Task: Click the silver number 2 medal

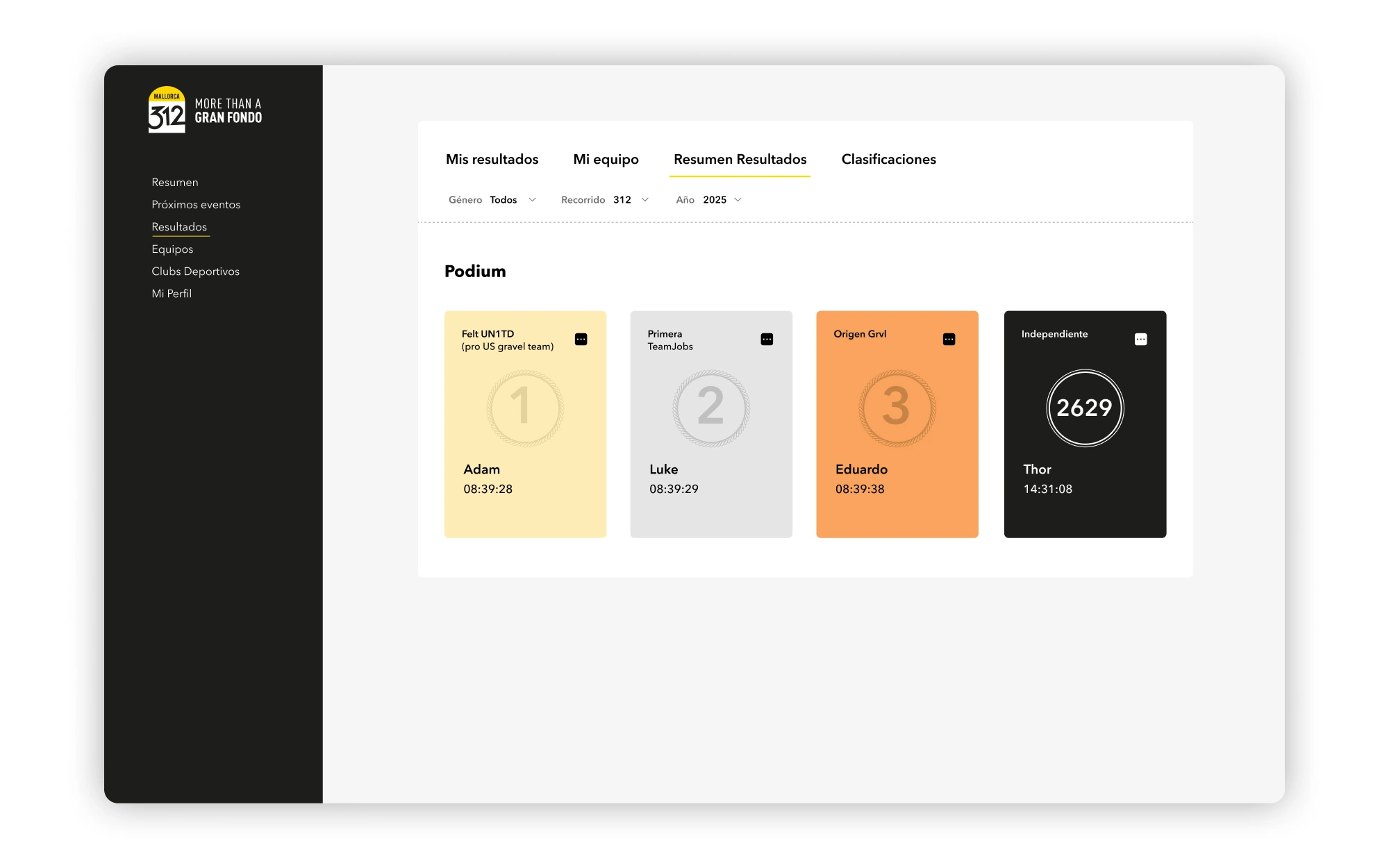Action: pyautogui.click(x=711, y=408)
